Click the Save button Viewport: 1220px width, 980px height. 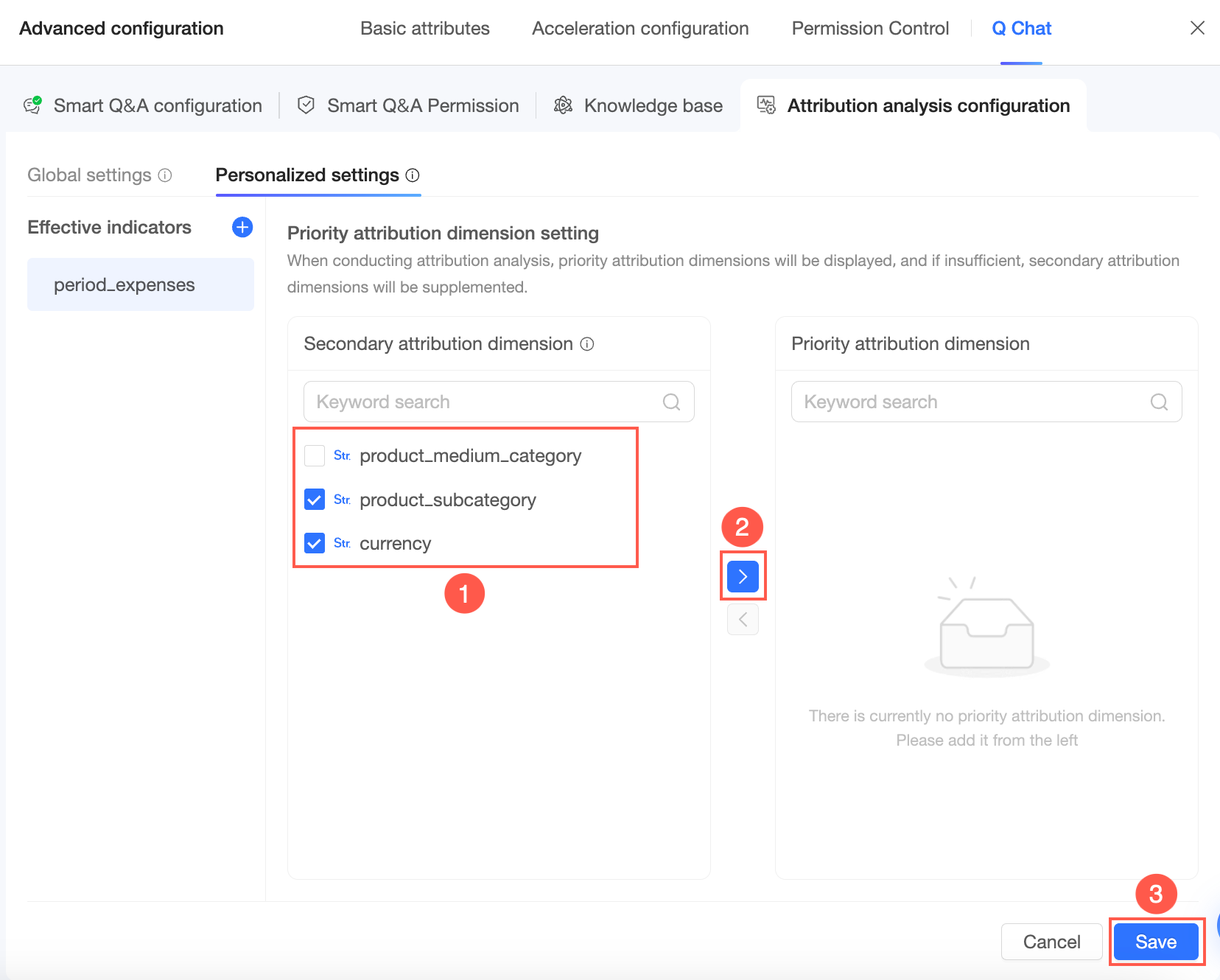1155,942
